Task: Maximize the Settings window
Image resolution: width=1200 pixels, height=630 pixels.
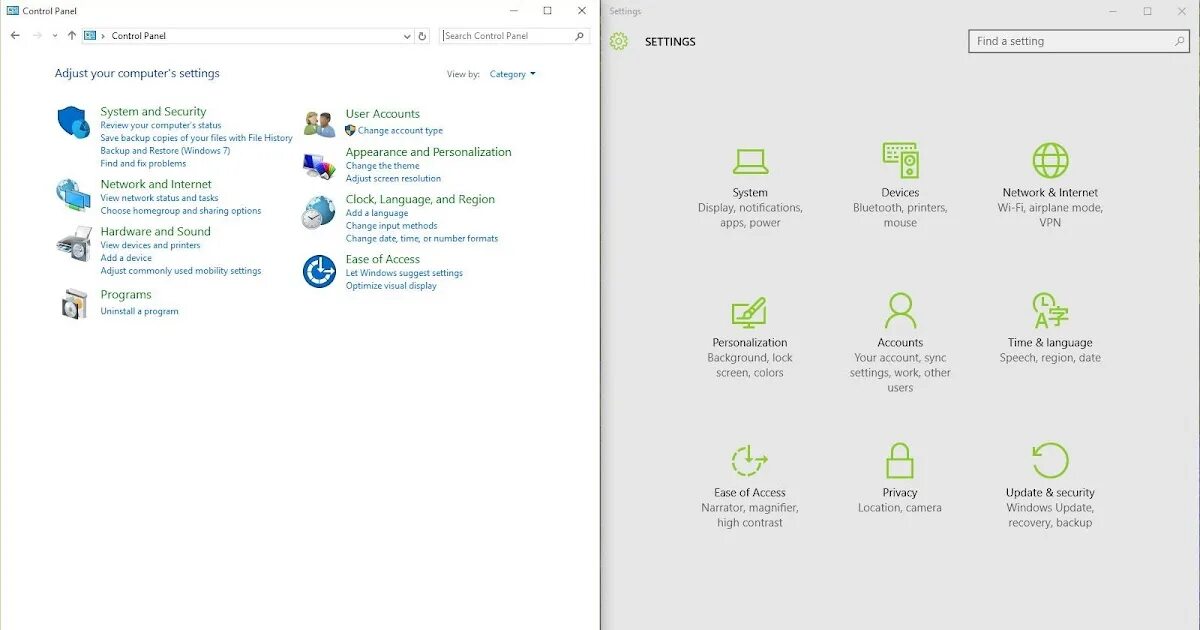Action: coord(1147,11)
